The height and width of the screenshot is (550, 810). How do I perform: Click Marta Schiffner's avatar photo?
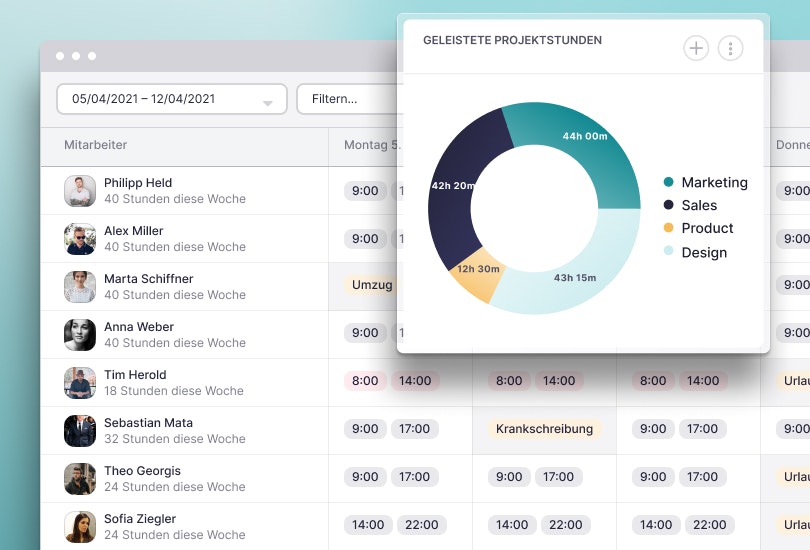pos(80,287)
